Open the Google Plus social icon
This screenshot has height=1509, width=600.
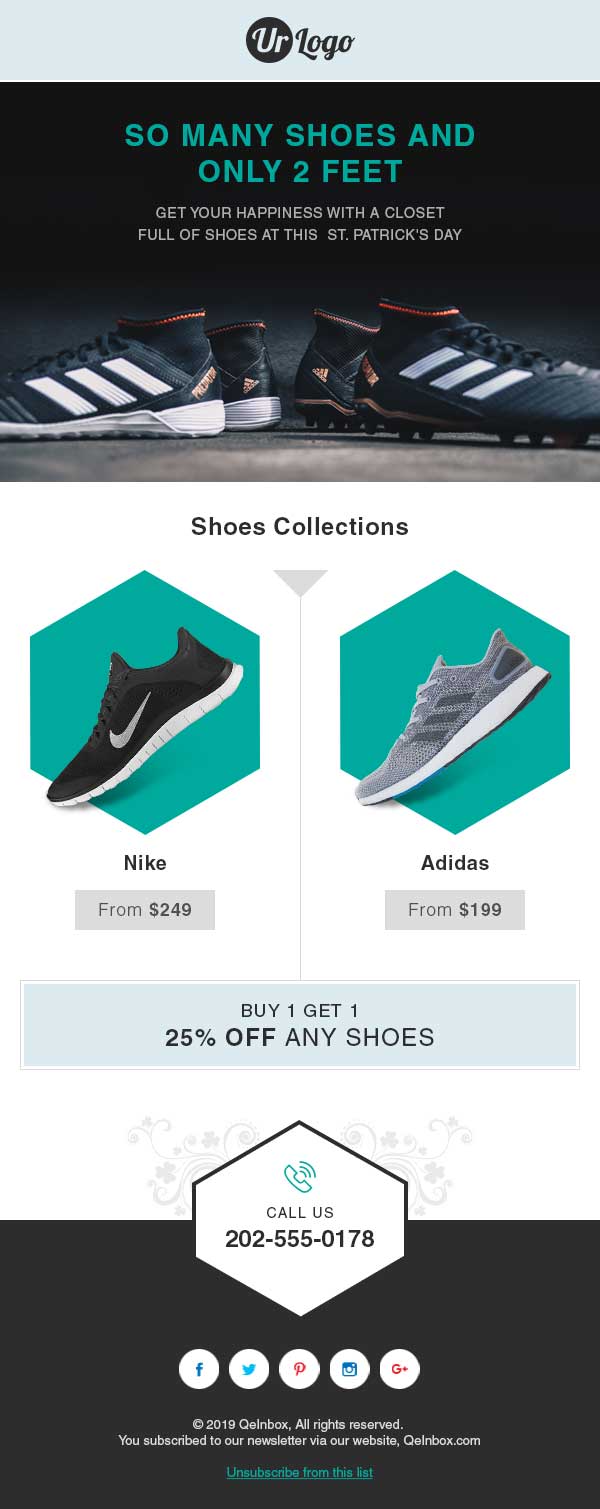coord(400,1369)
